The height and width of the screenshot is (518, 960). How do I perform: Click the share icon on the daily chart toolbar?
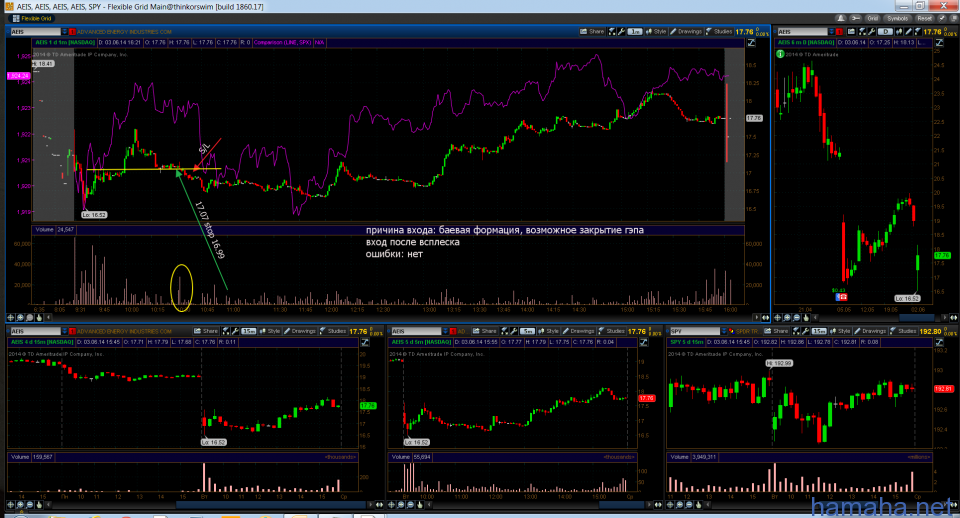tap(852, 31)
